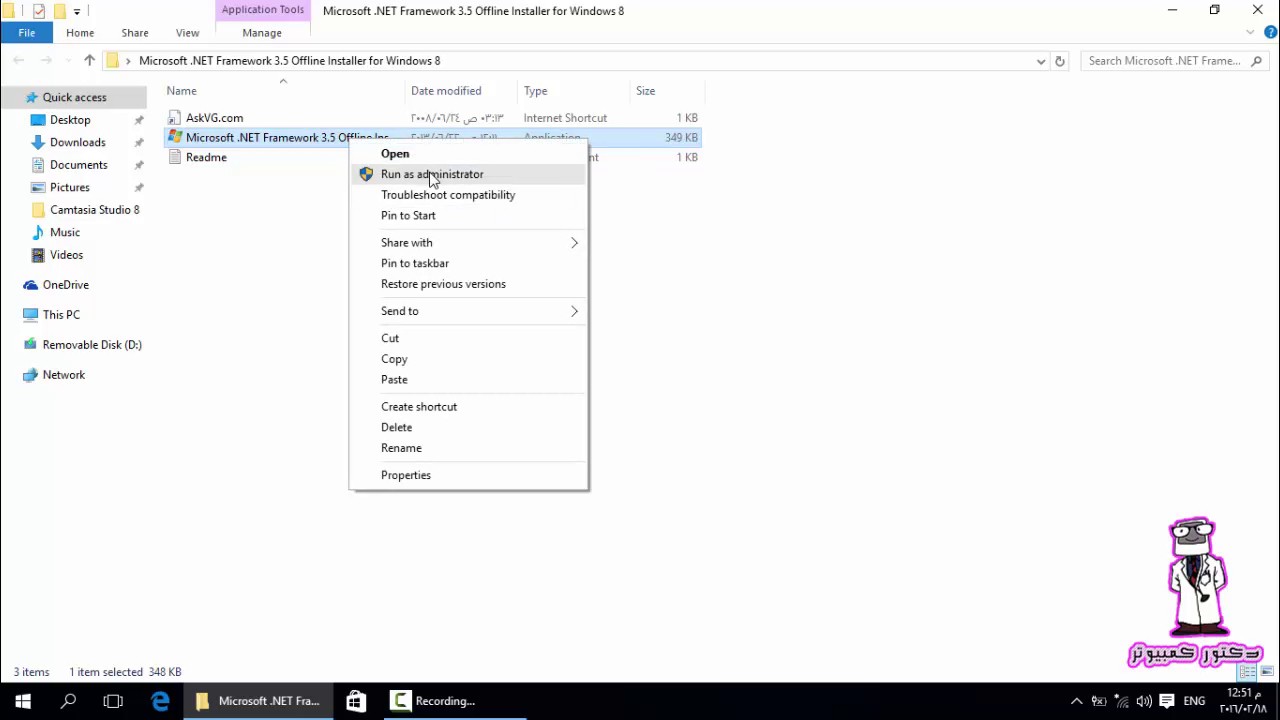Select OneDrive in the navigation pane
The height and width of the screenshot is (720, 1280).
coord(65,285)
